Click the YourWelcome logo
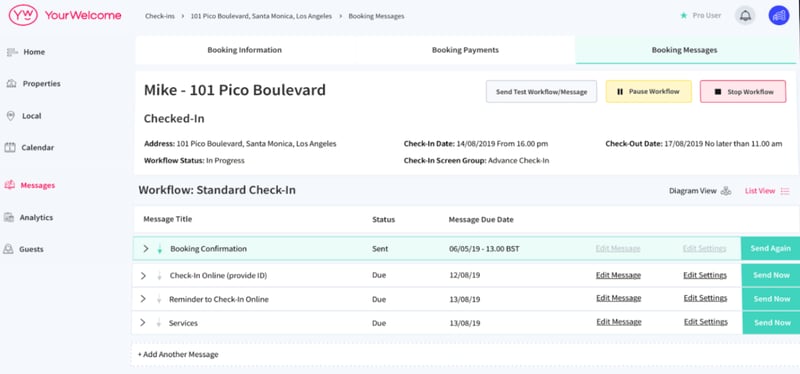This screenshot has height=374, width=800. coord(65,15)
